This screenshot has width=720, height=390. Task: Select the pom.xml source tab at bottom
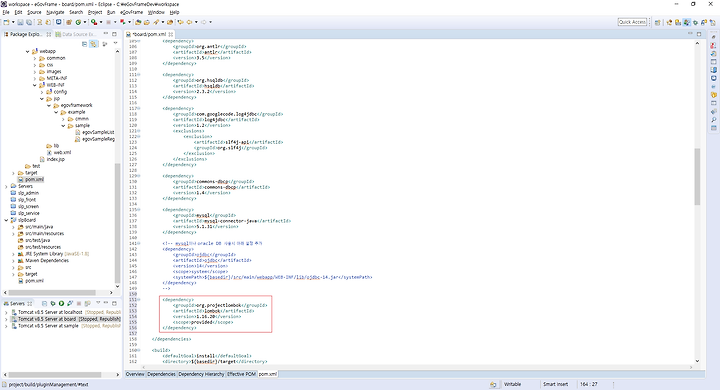point(268,374)
